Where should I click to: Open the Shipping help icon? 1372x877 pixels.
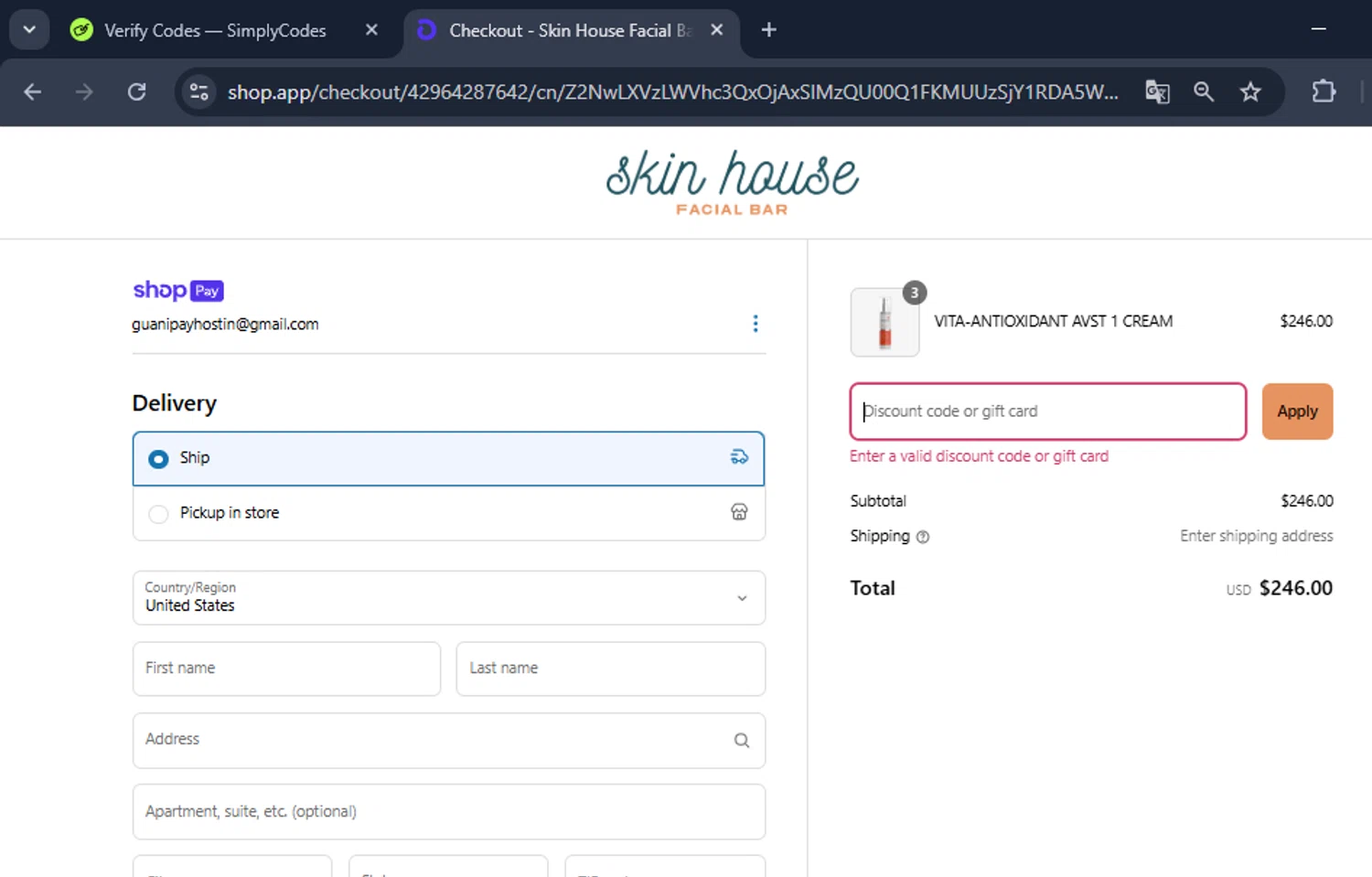tap(923, 537)
